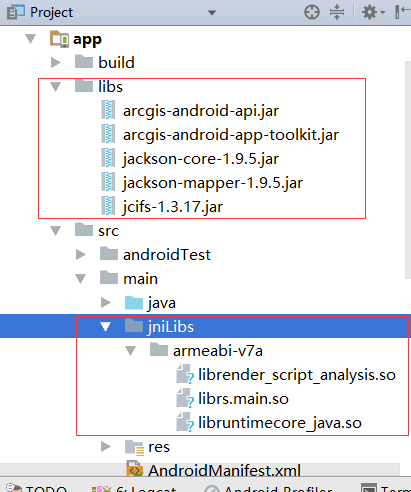Click the librs.main.so unknown file icon
The image size is (411, 492).
[185, 398]
